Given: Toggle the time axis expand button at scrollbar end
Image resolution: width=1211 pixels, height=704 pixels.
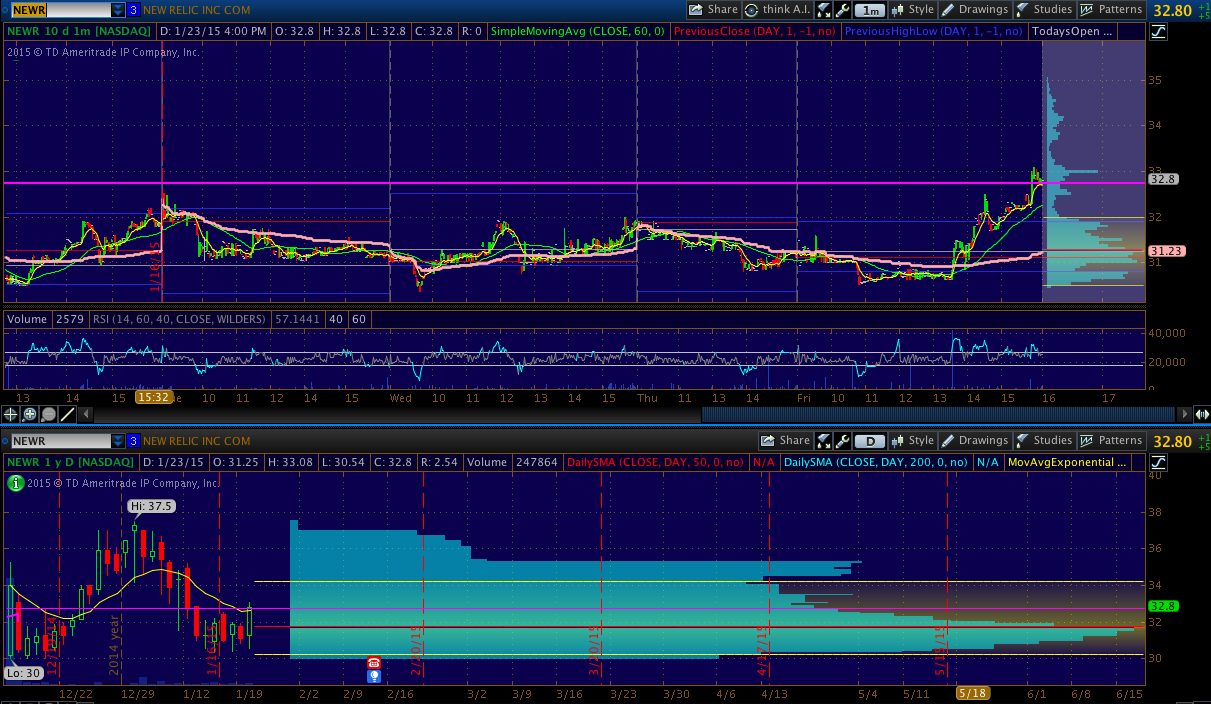Looking at the screenshot, I should pyautogui.click(x=1202, y=414).
